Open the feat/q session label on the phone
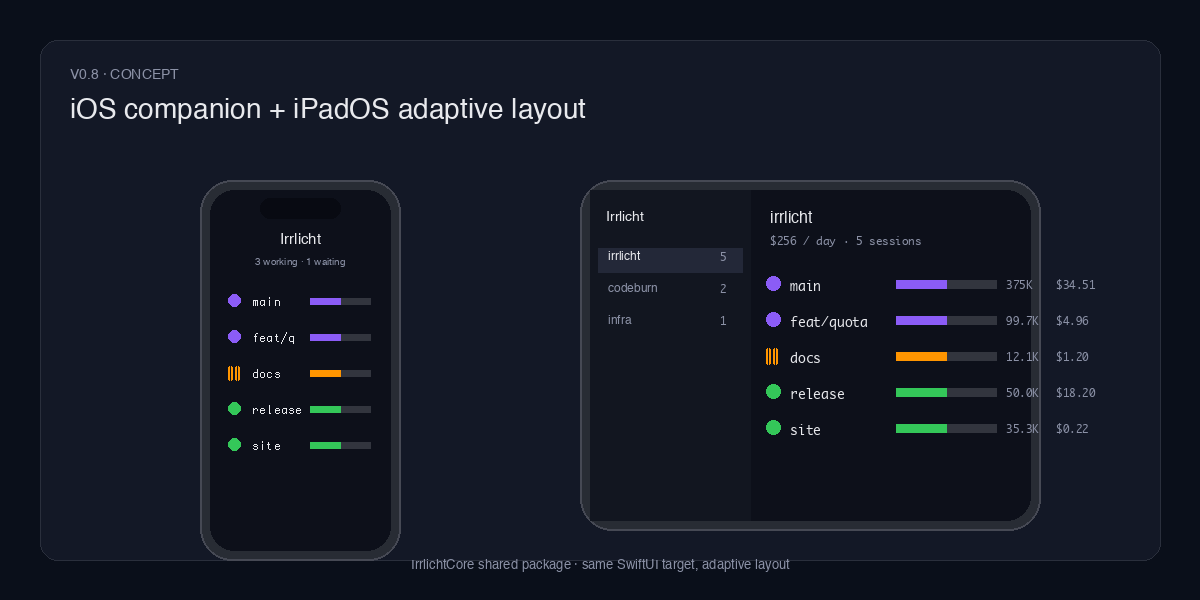 pyautogui.click(x=273, y=338)
